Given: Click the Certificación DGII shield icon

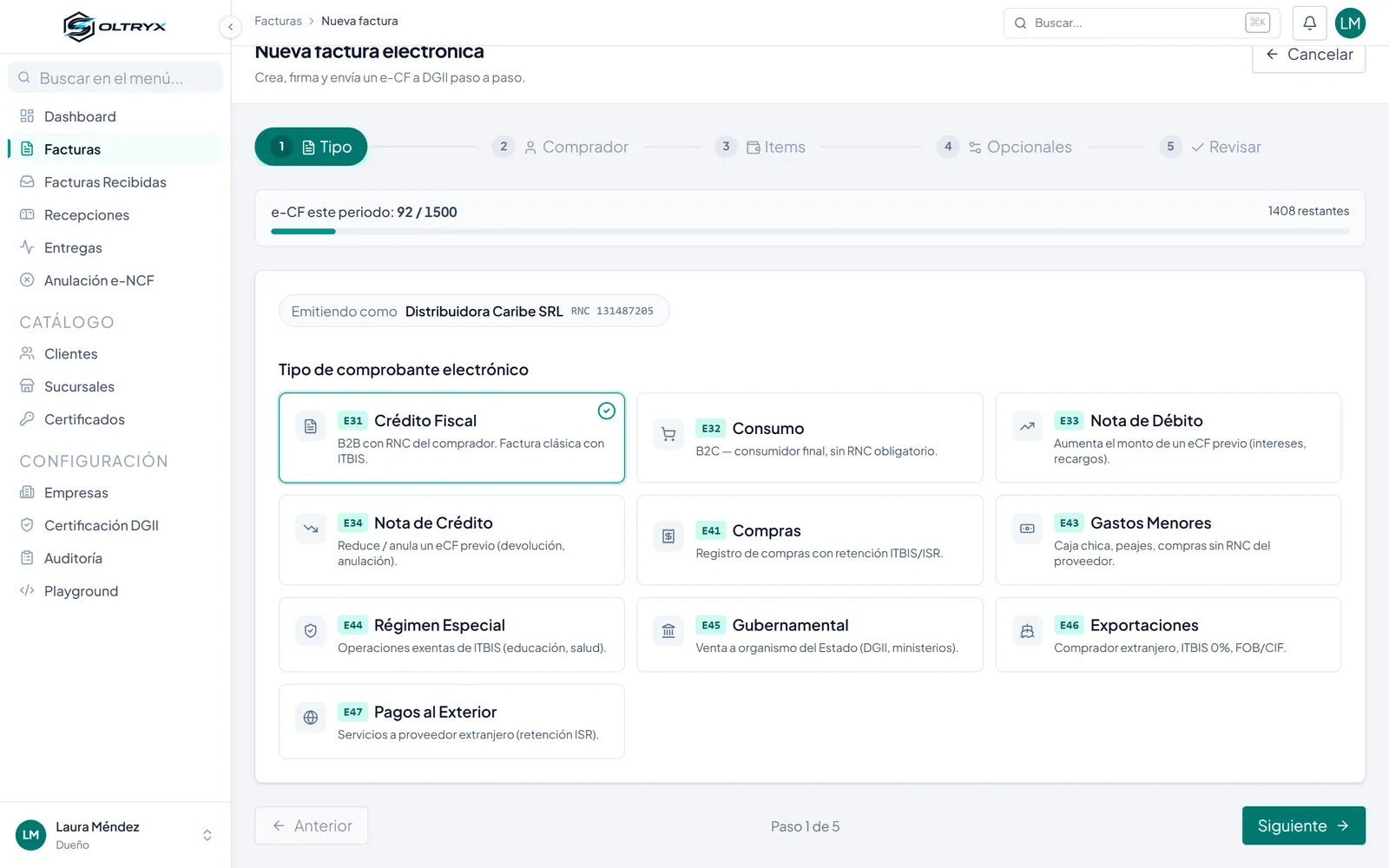Looking at the screenshot, I should (27, 525).
